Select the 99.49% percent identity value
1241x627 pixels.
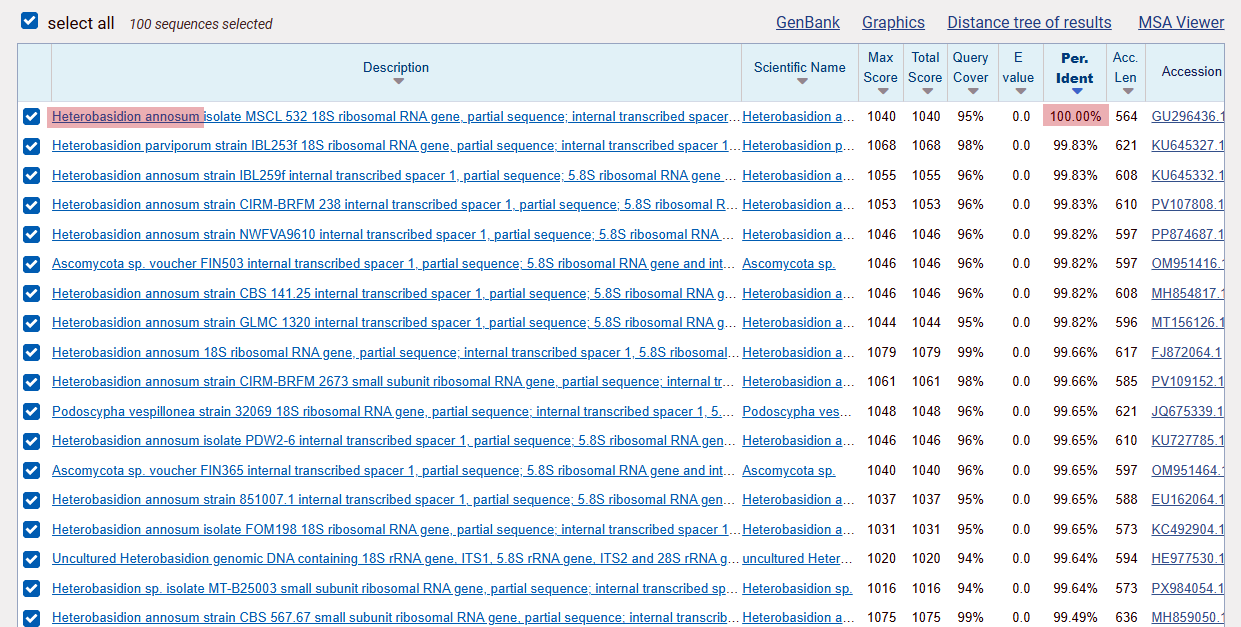pos(1076,618)
